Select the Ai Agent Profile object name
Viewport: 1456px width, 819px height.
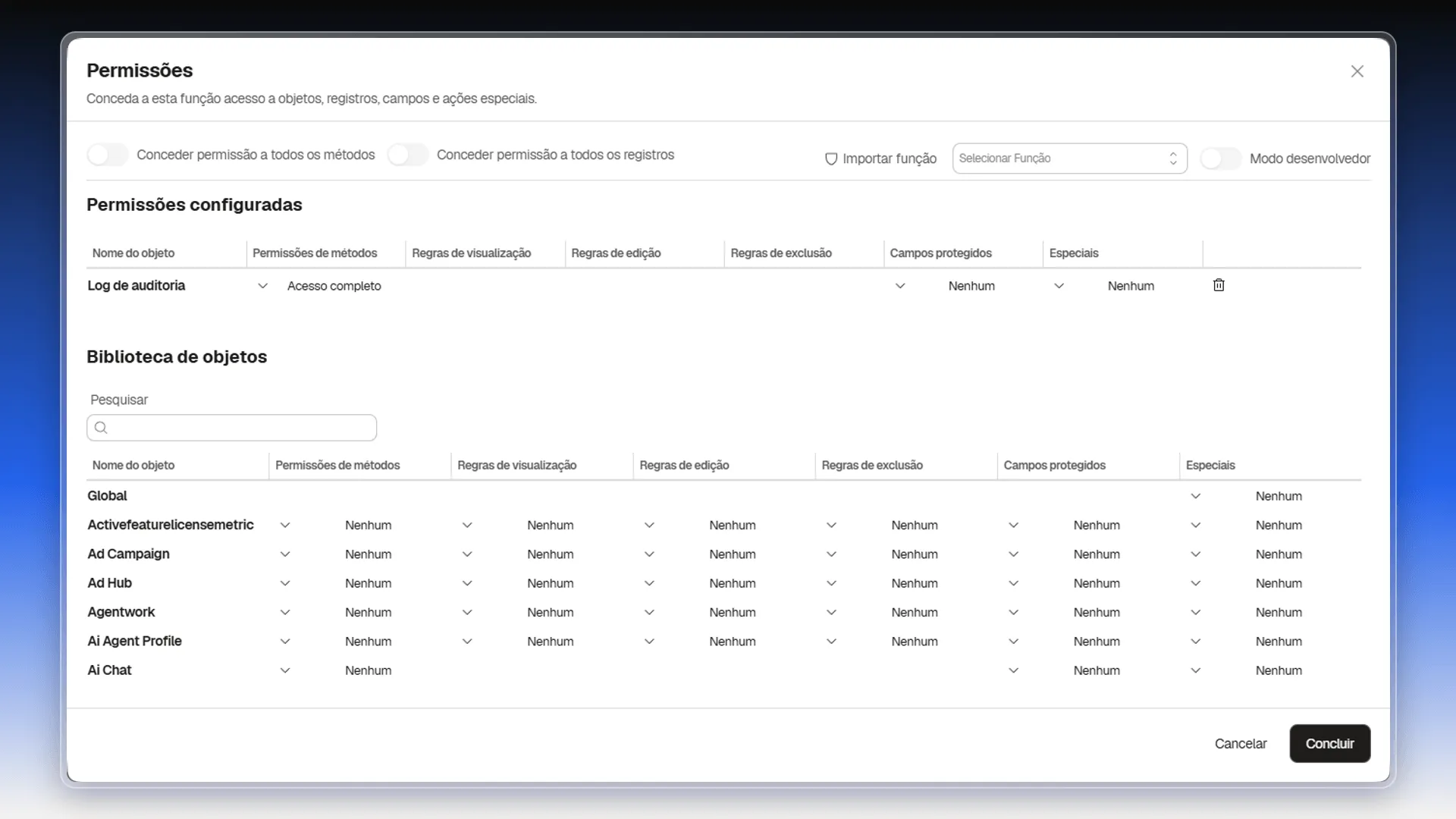tap(134, 641)
